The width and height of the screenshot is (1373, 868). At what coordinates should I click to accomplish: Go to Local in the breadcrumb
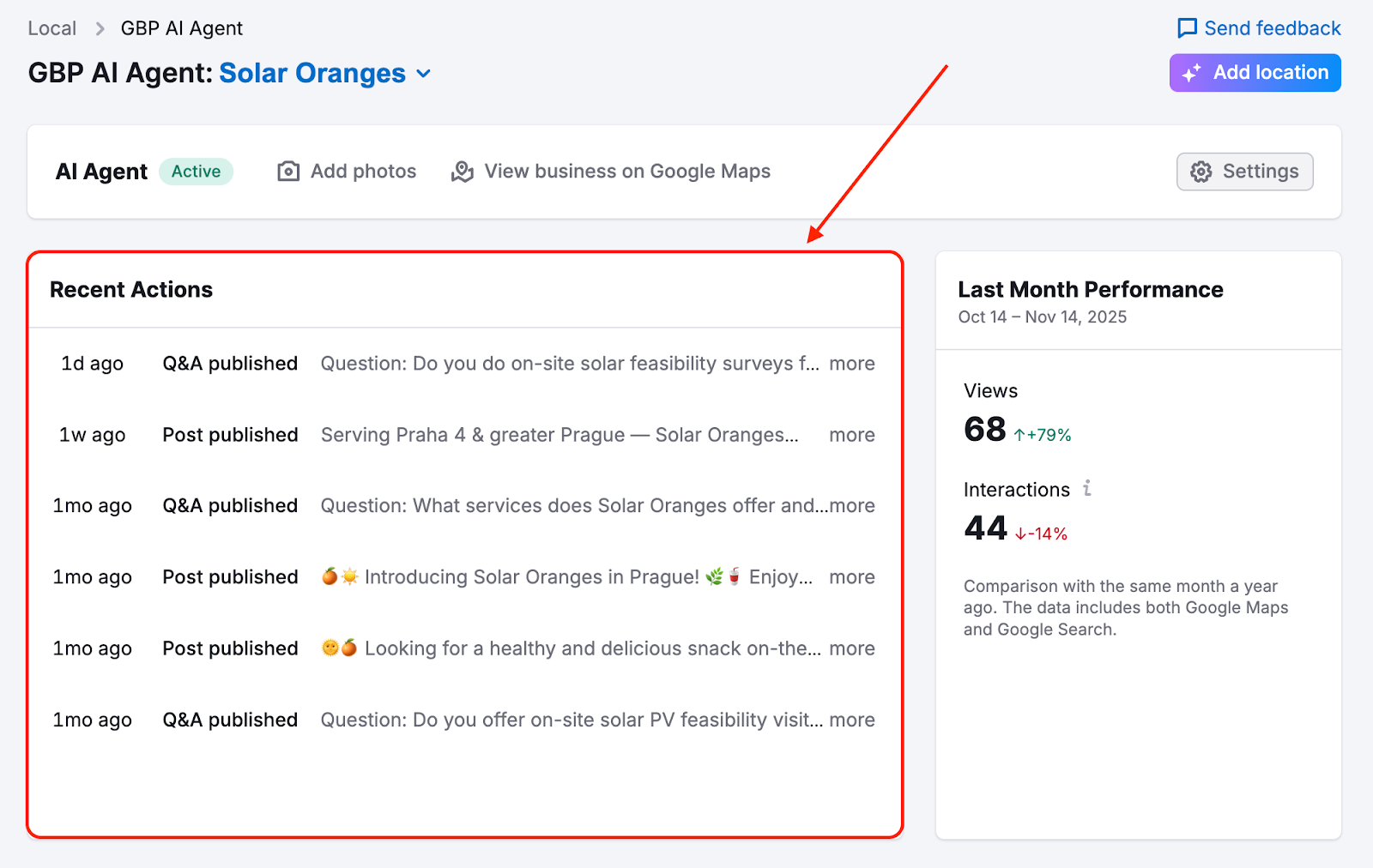click(51, 28)
